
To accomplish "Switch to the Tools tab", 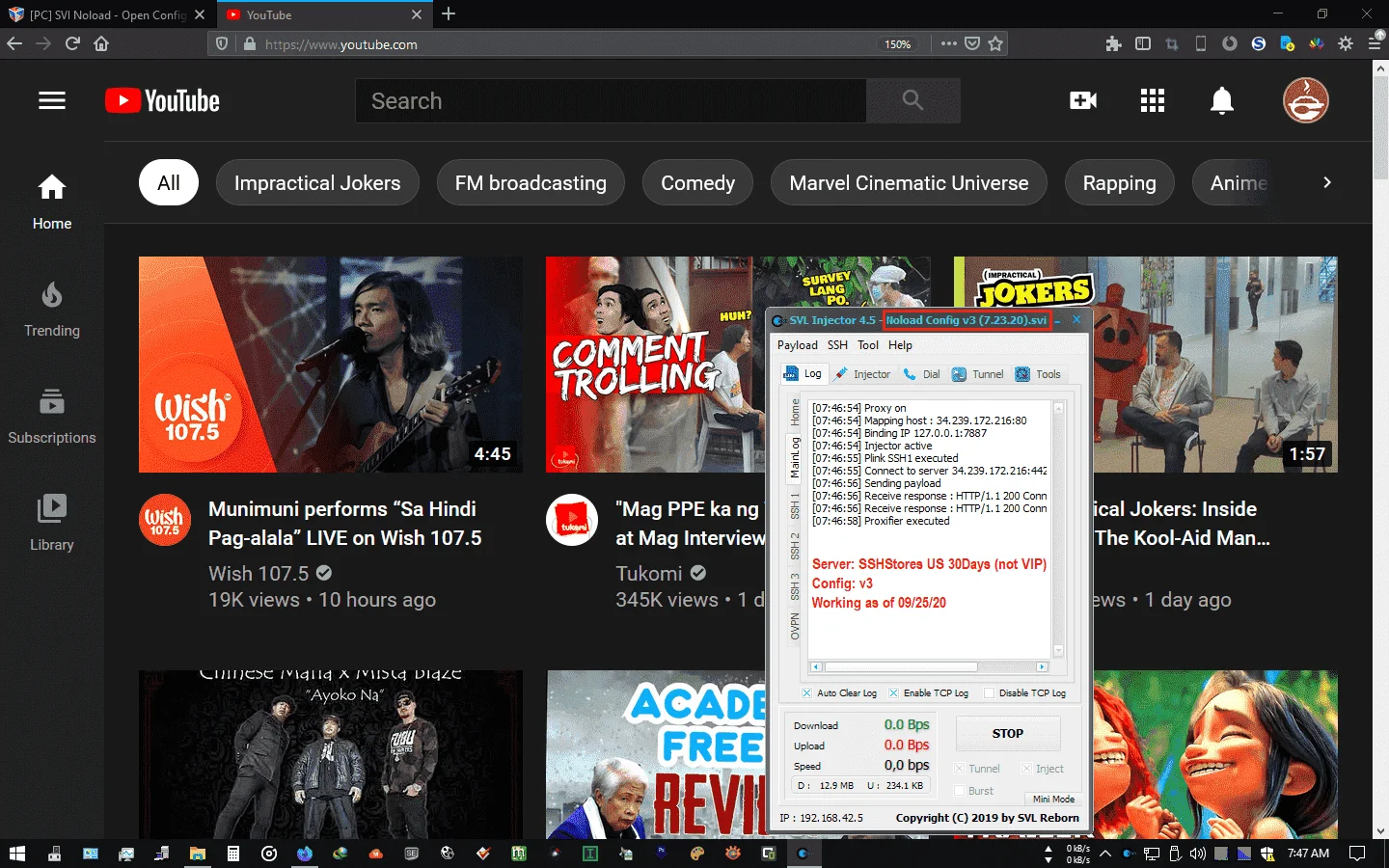I will tap(1038, 374).
